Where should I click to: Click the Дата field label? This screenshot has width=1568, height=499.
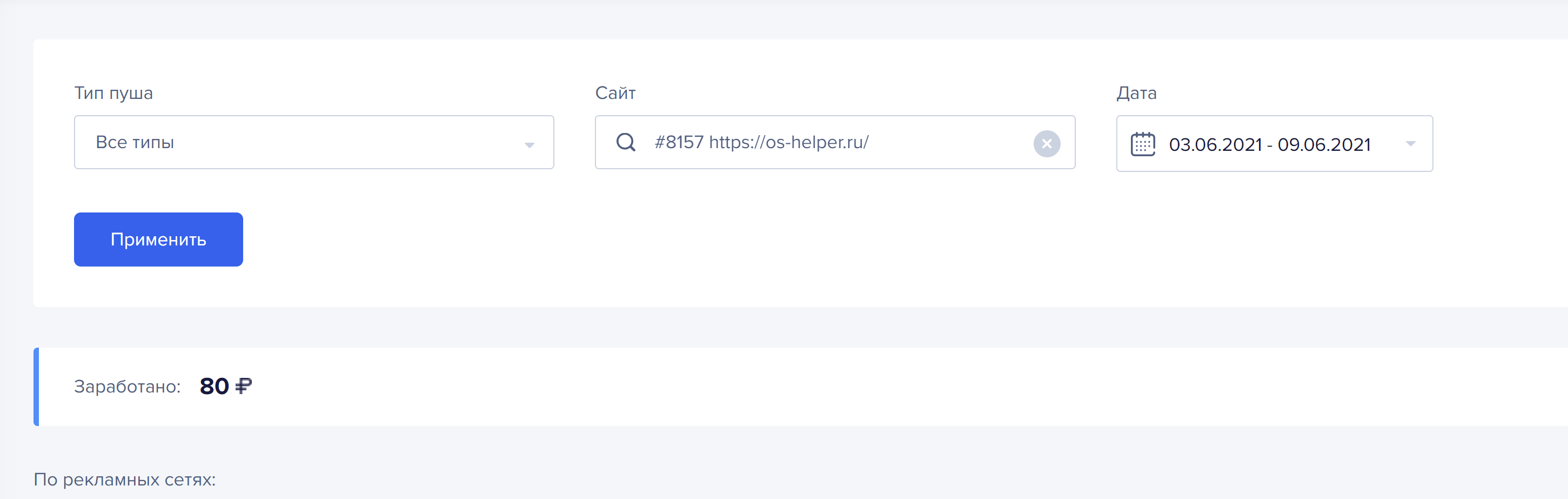[x=1136, y=93]
